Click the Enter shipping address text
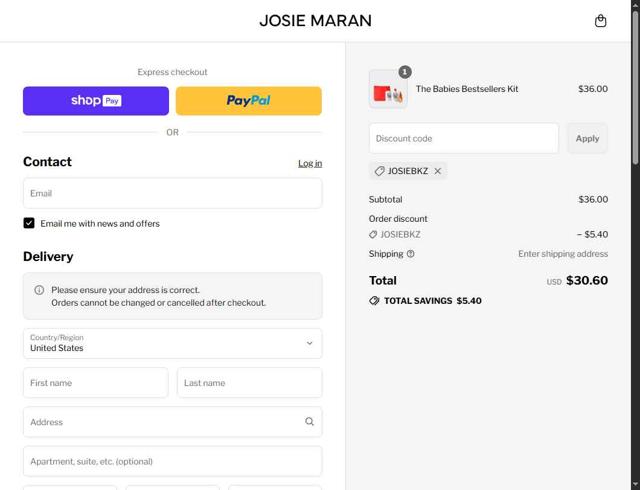Image resolution: width=640 pixels, height=490 pixels. coord(563,254)
